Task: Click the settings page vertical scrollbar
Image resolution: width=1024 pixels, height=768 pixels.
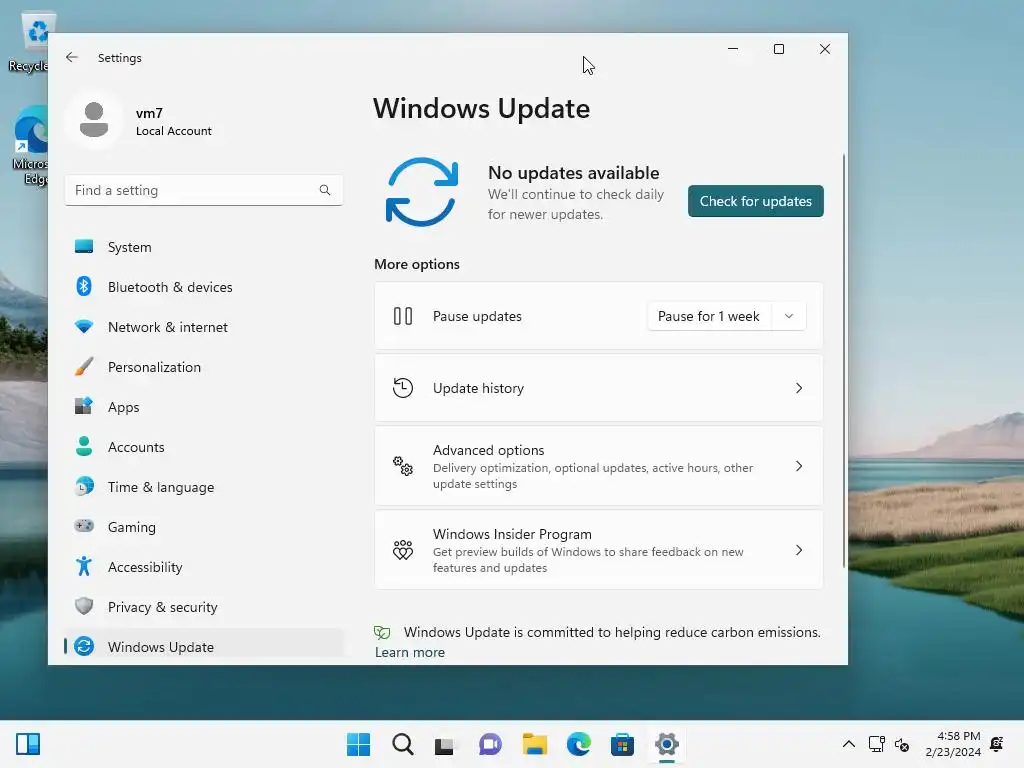Action: (844, 360)
